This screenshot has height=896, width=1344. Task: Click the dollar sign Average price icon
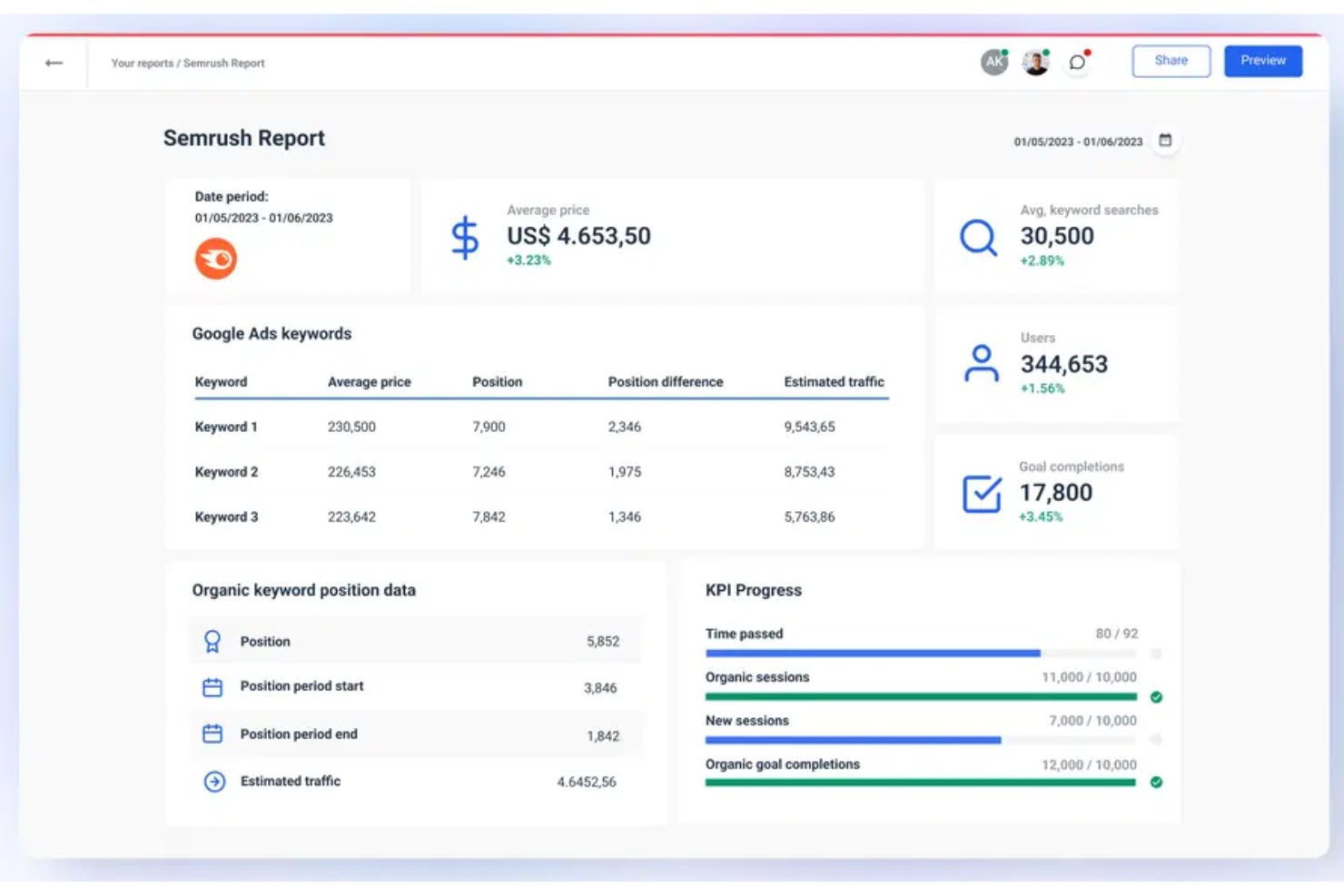coord(465,238)
